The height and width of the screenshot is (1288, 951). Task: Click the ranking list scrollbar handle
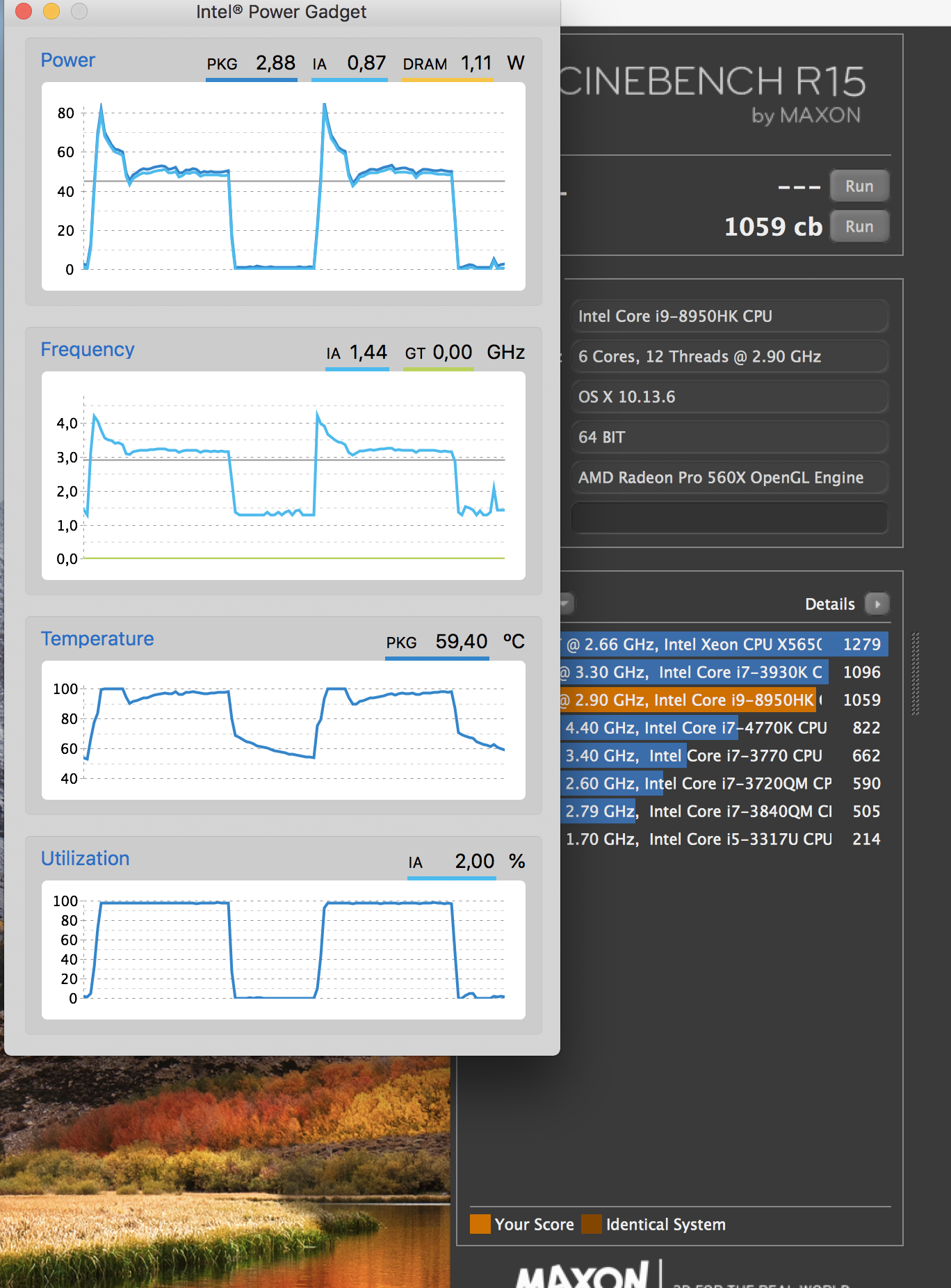pos(915,673)
